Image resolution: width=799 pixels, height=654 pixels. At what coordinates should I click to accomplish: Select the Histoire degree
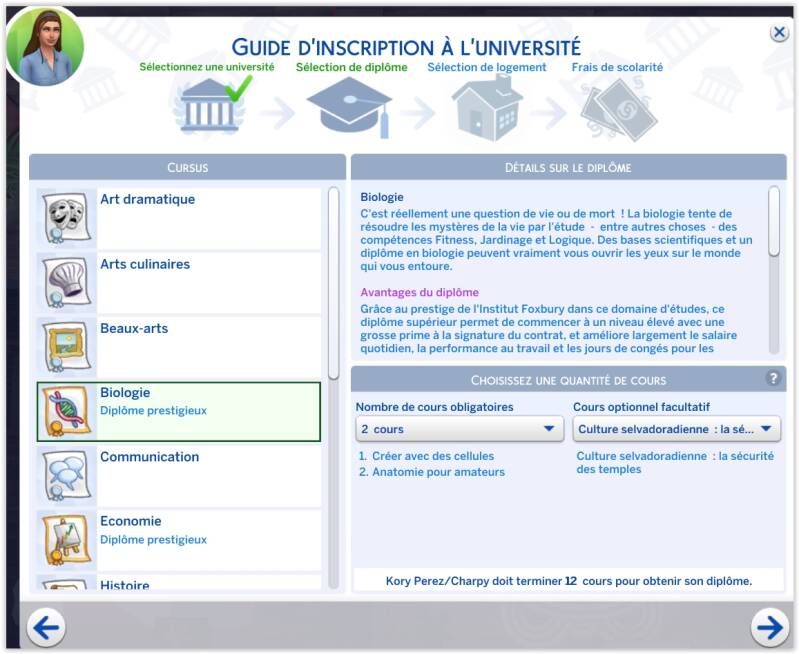179,583
